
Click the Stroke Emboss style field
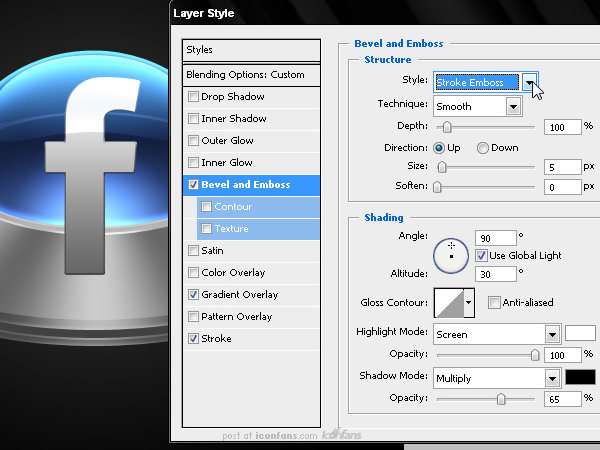pyautogui.click(x=478, y=82)
